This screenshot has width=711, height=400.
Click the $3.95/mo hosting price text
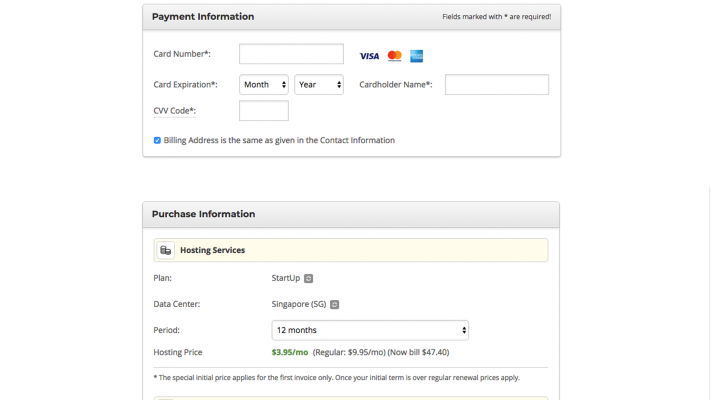point(290,352)
